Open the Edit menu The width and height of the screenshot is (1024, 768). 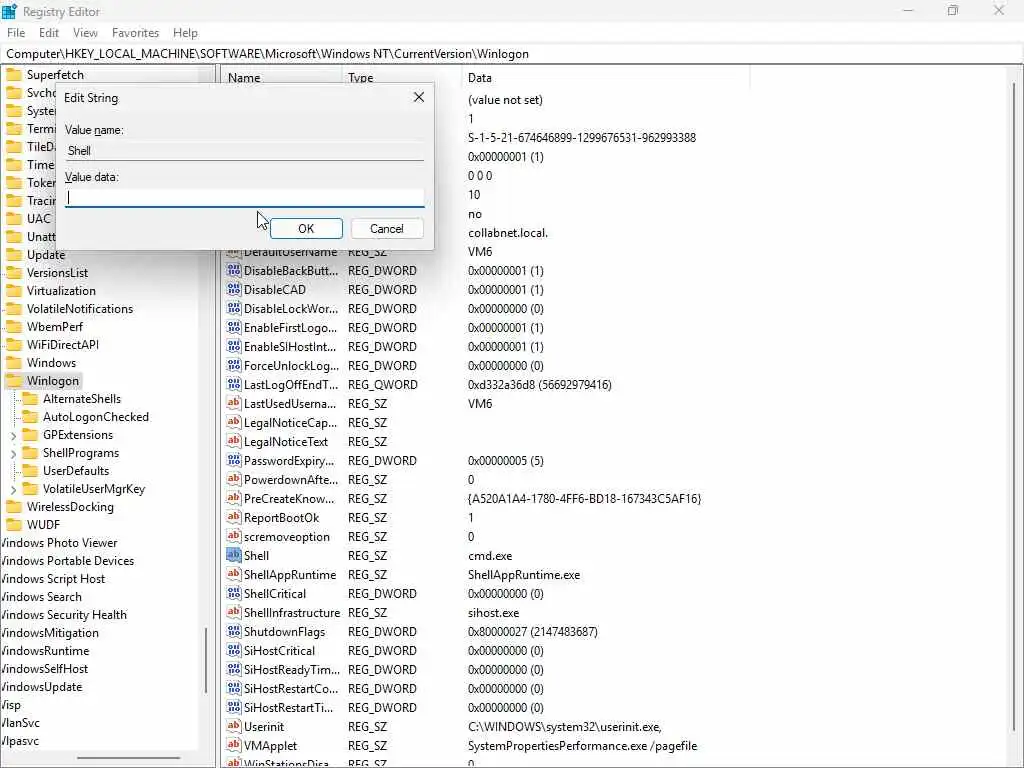(49, 33)
